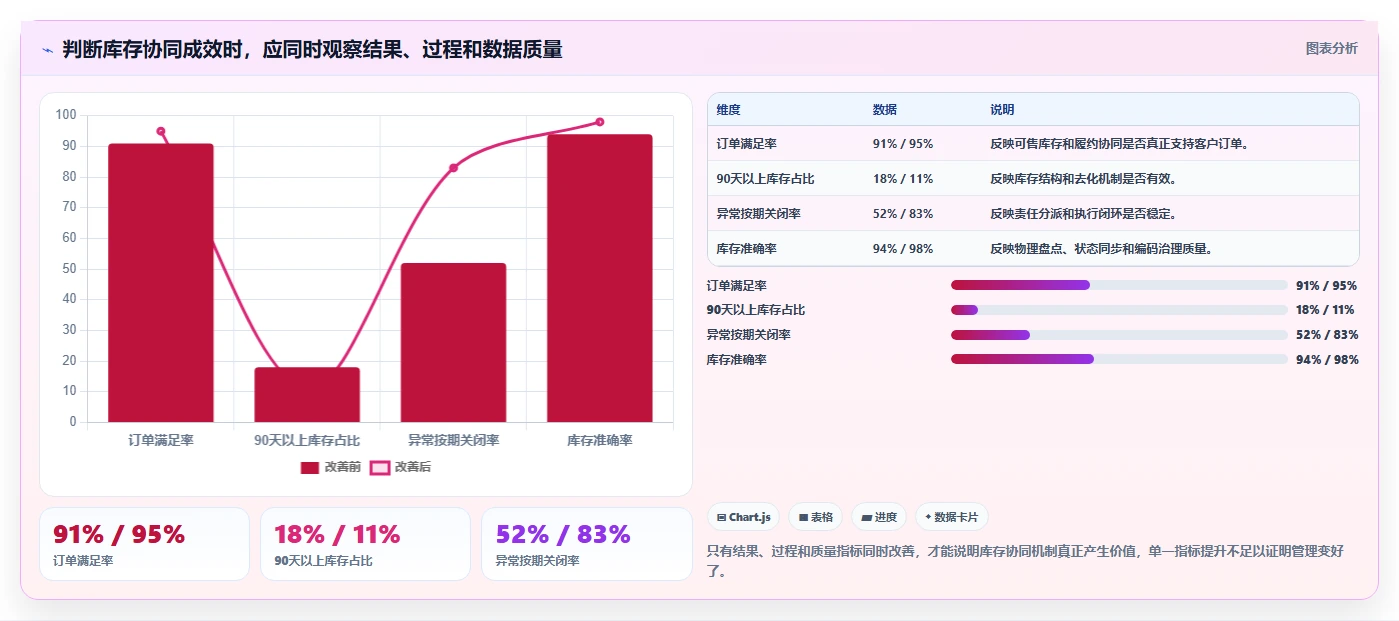Click the 库存准确率 x-axis label
The width and height of the screenshot is (1399, 621).
(x=600, y=440)
